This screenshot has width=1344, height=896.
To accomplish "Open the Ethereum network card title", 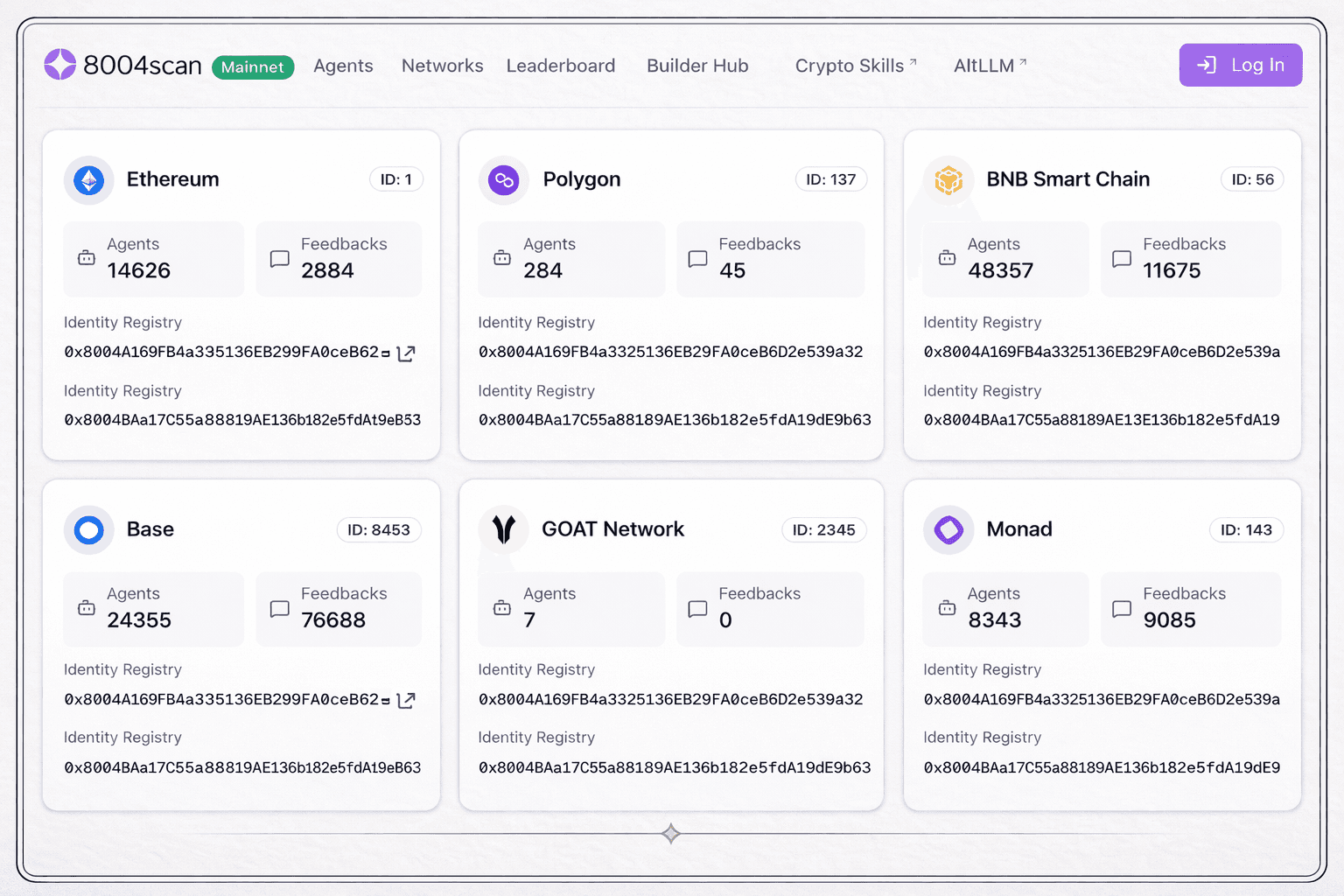I will pos(173,179).
